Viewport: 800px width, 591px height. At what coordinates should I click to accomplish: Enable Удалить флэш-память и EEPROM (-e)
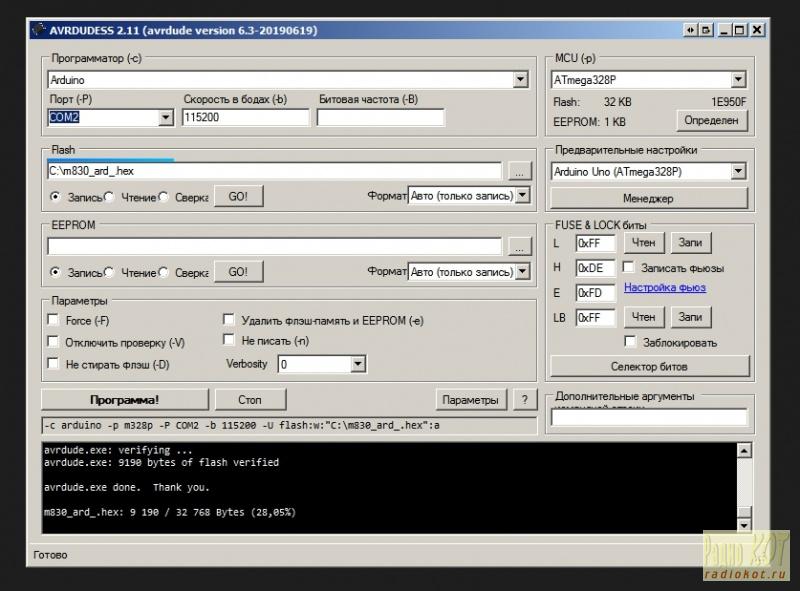click(229, 320)
